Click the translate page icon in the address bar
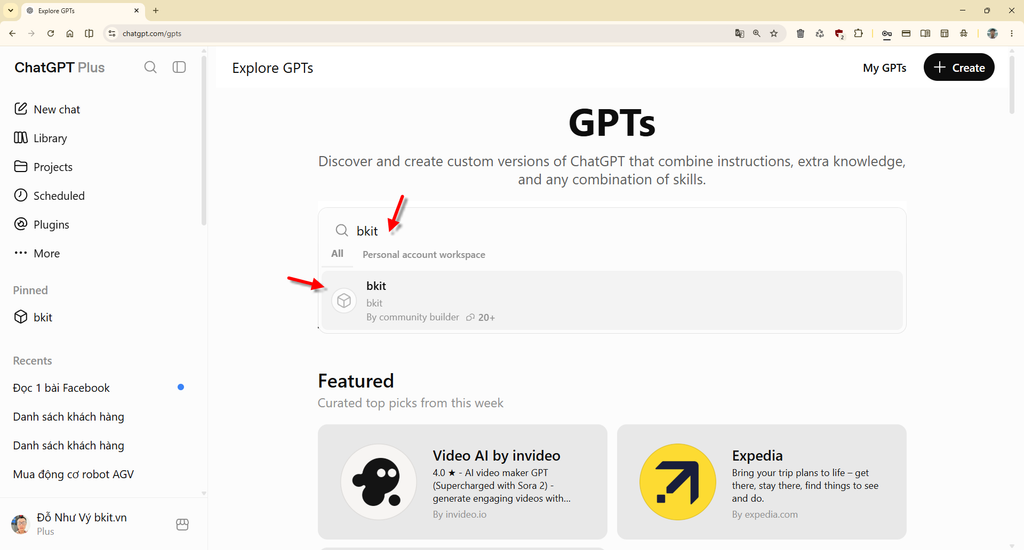This screenshot has width=1024, height=550. [x=739, y=33]
